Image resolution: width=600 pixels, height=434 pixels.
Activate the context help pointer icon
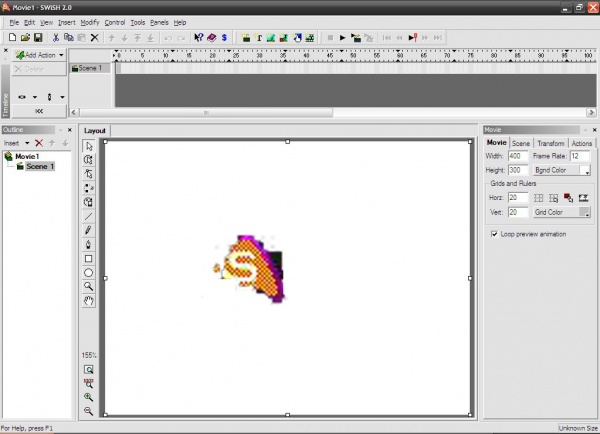(x=198, y=38)
